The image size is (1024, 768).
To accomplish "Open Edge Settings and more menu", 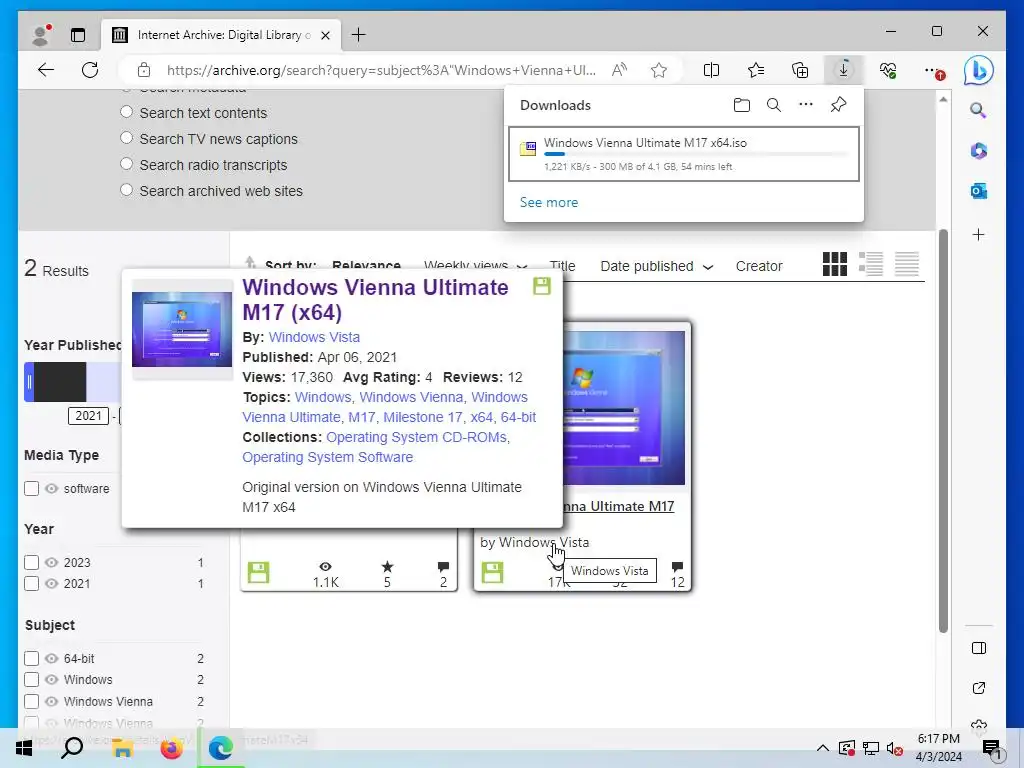I will (x=933, y=71).
